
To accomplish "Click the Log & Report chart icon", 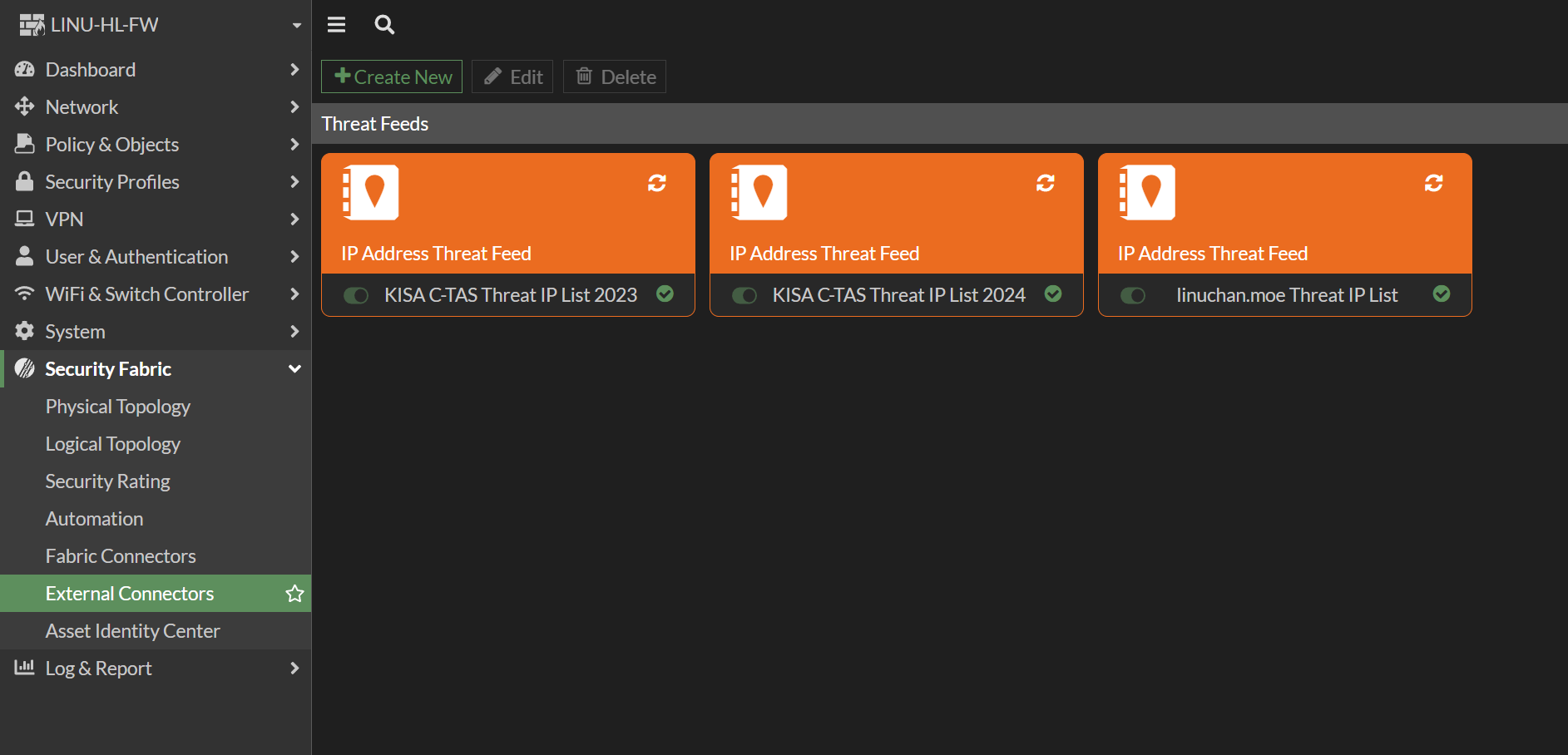I will pos(25,668).
